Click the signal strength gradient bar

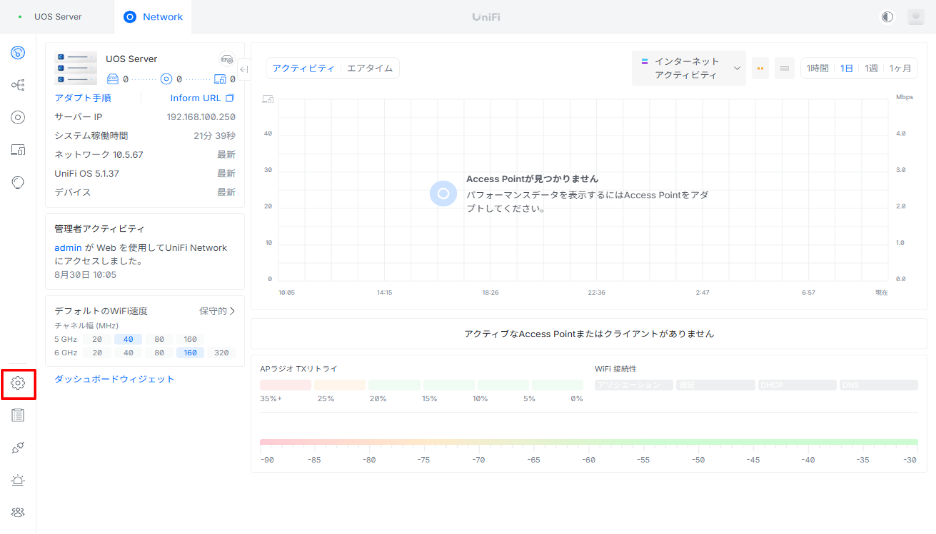click(x=589, y=442)
